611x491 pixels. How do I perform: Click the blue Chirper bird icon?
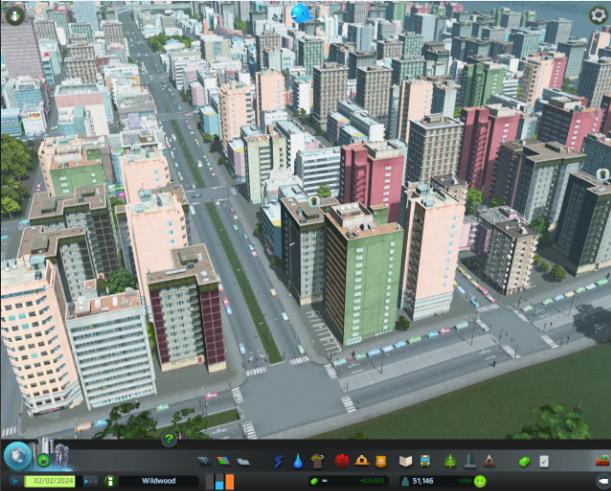click(301, 14)
